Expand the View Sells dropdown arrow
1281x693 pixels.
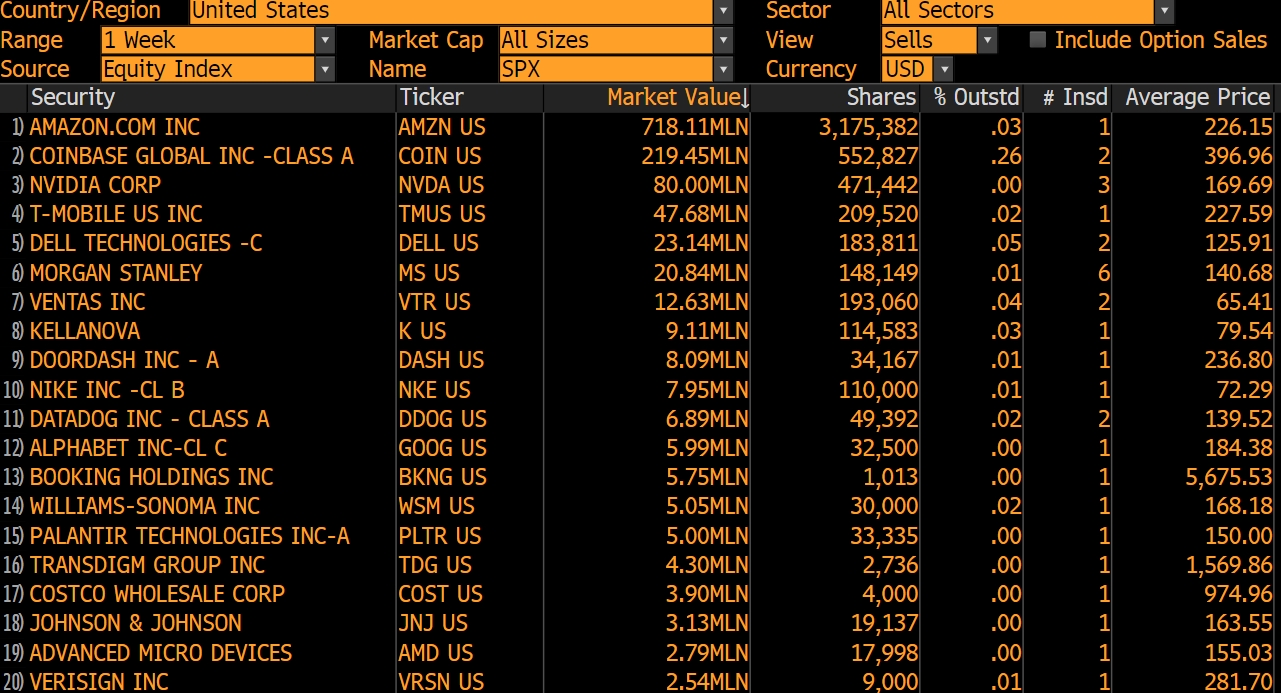(x=988, y=40)
